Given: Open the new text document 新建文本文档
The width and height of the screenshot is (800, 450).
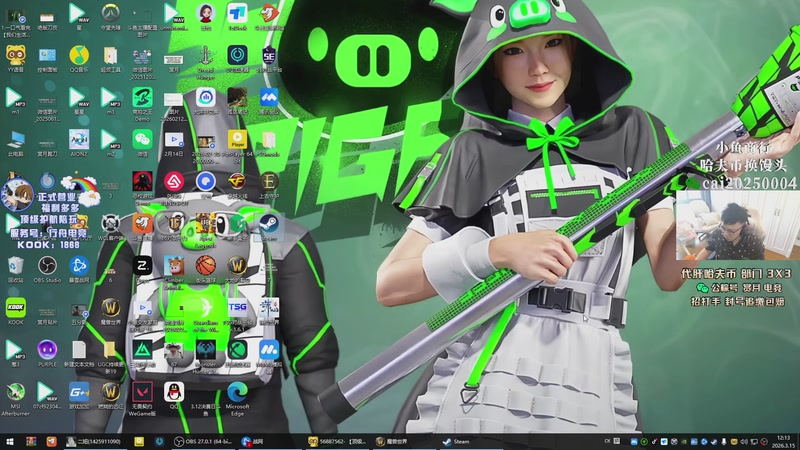Looking at the screenshot, I should 79,354.
